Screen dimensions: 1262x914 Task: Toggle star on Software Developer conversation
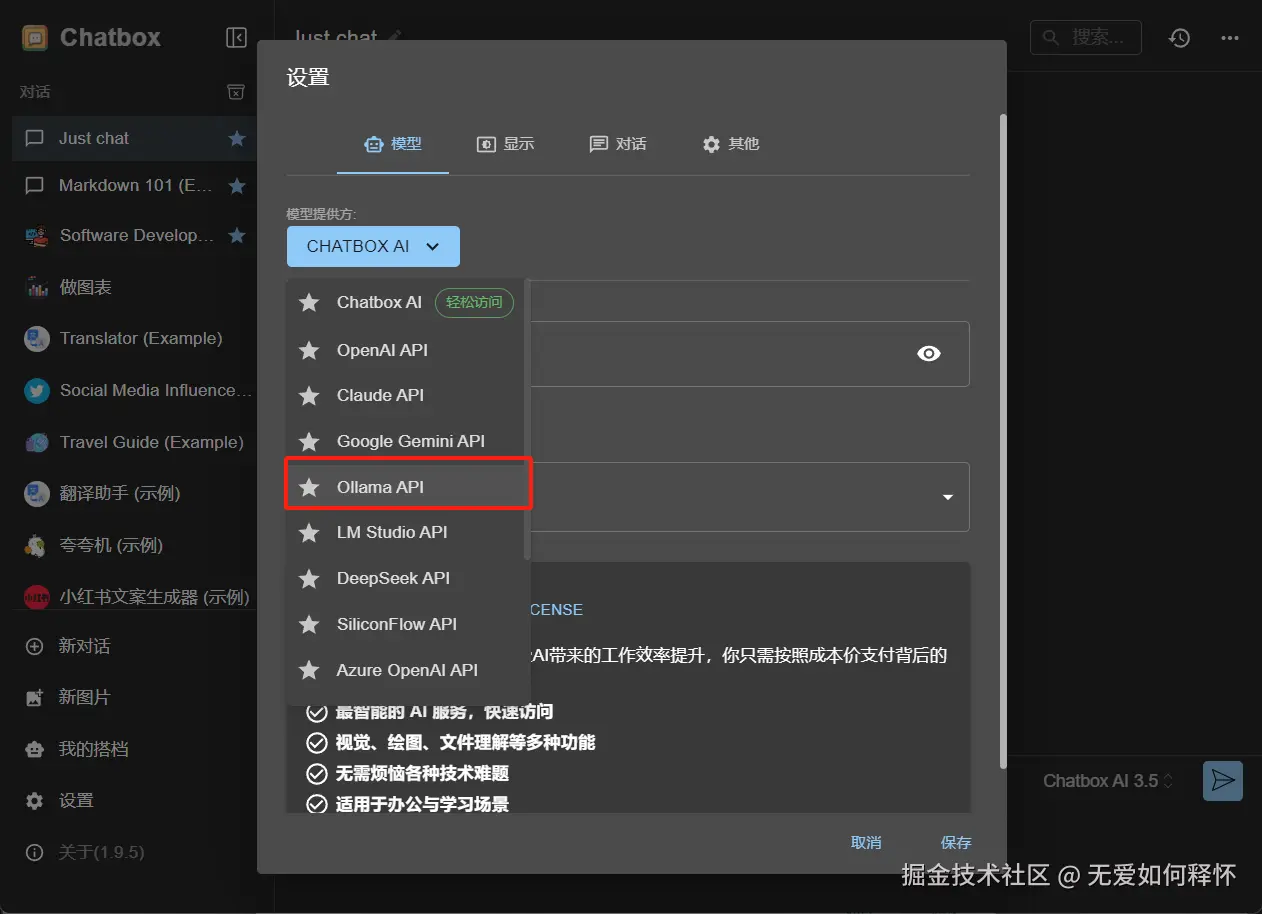click(237, 235)
